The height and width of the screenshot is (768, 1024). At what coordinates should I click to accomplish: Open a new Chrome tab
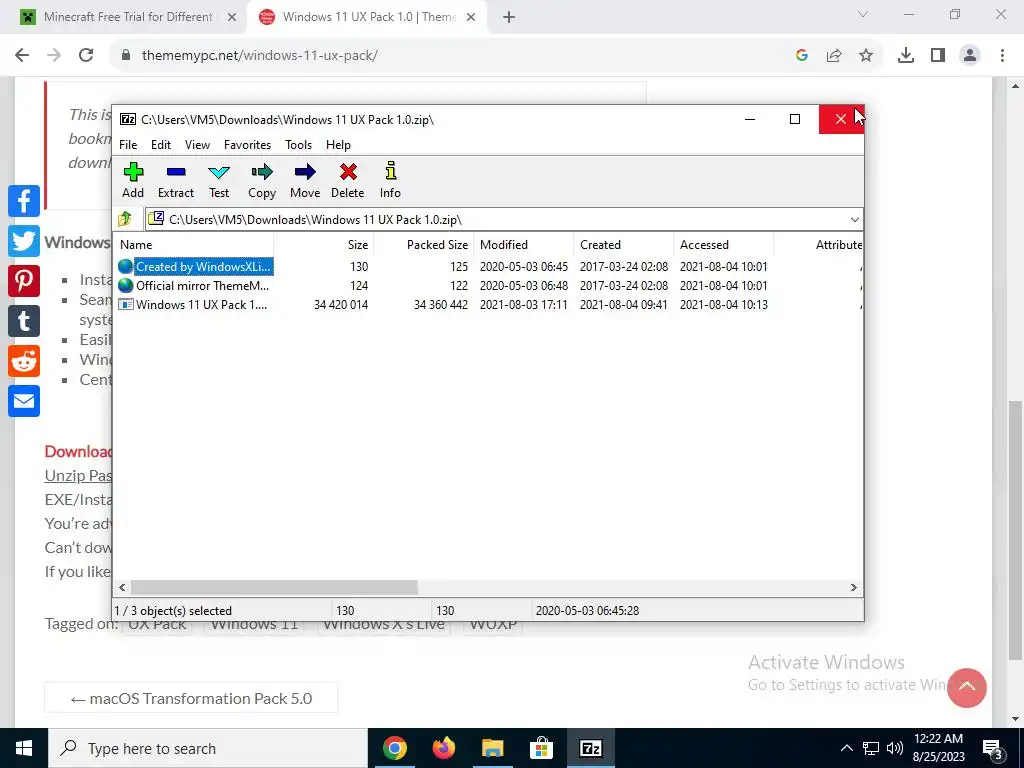509,17
